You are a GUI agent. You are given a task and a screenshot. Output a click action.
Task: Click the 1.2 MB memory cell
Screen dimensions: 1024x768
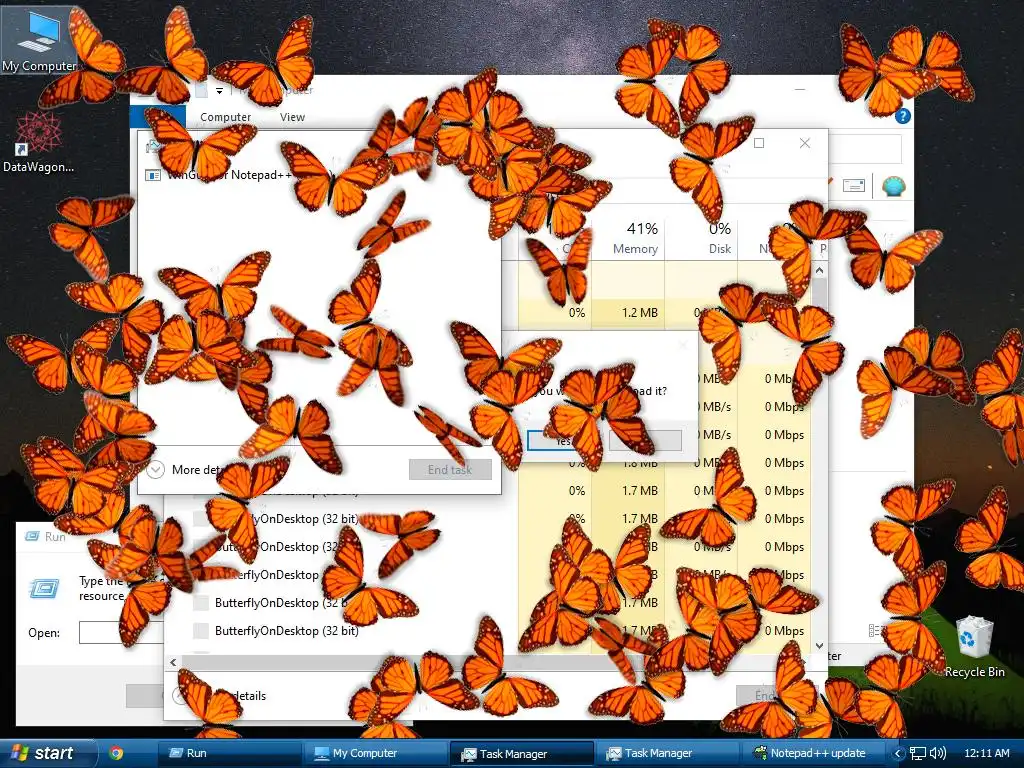(x=628, y=313)
